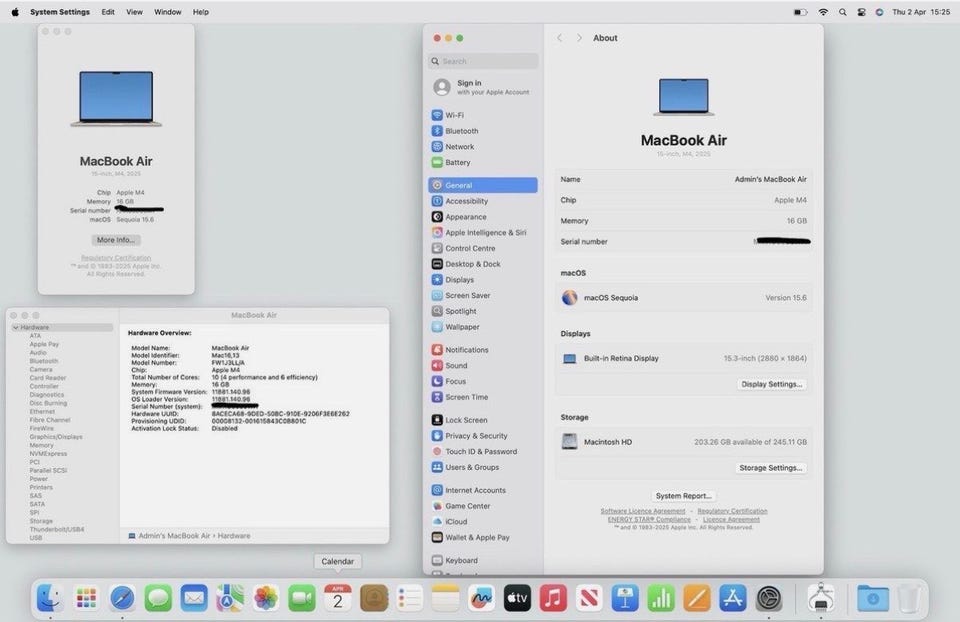Open Regulatory Certification in About This Mac

(116, 258)
